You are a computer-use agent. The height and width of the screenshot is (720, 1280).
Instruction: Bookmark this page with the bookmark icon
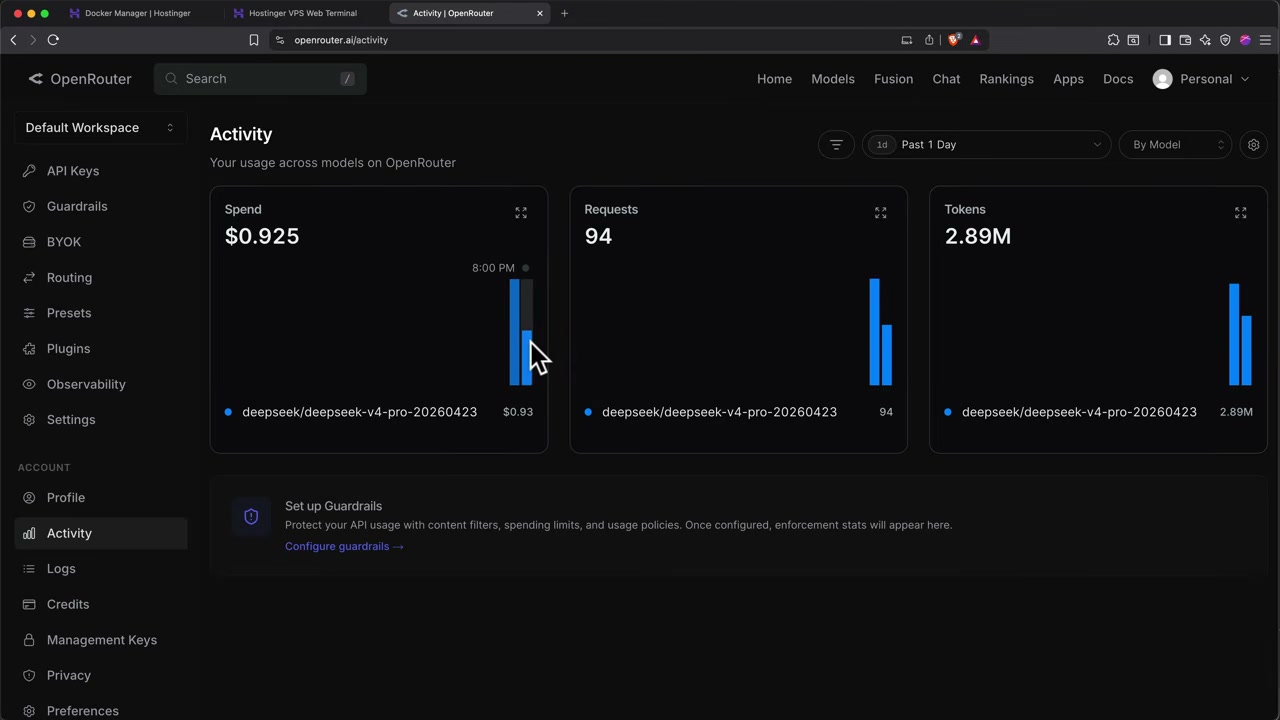click(x=254, y=40)
